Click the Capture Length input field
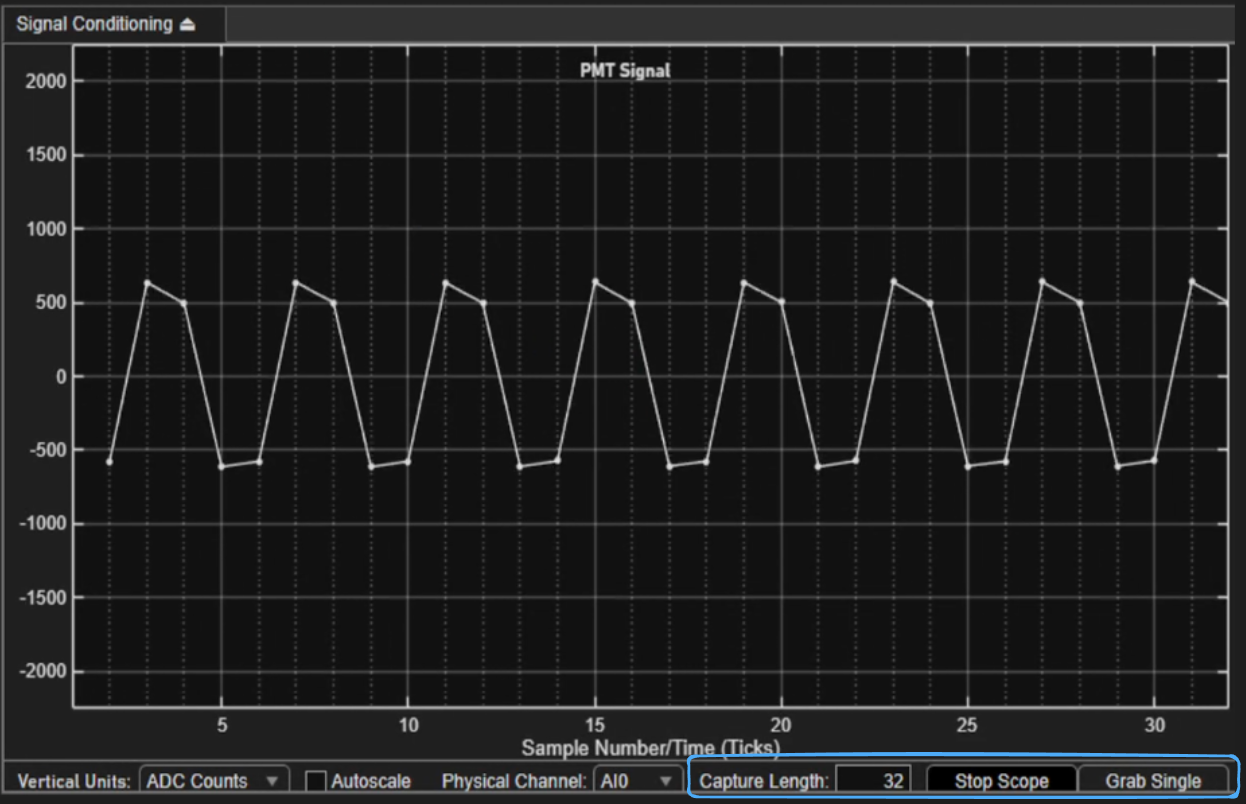The height and width of the screenshot is (804, 1246). 873,781
